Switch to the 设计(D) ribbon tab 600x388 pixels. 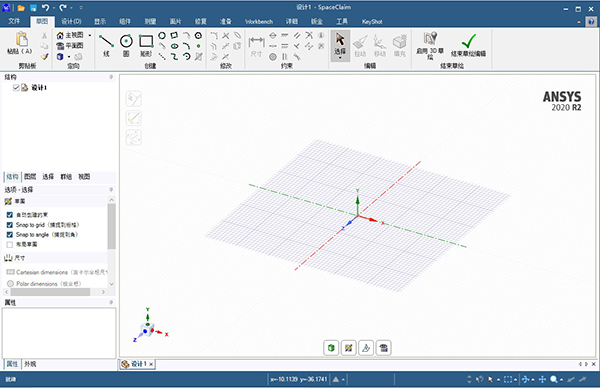tap(72, 21)
